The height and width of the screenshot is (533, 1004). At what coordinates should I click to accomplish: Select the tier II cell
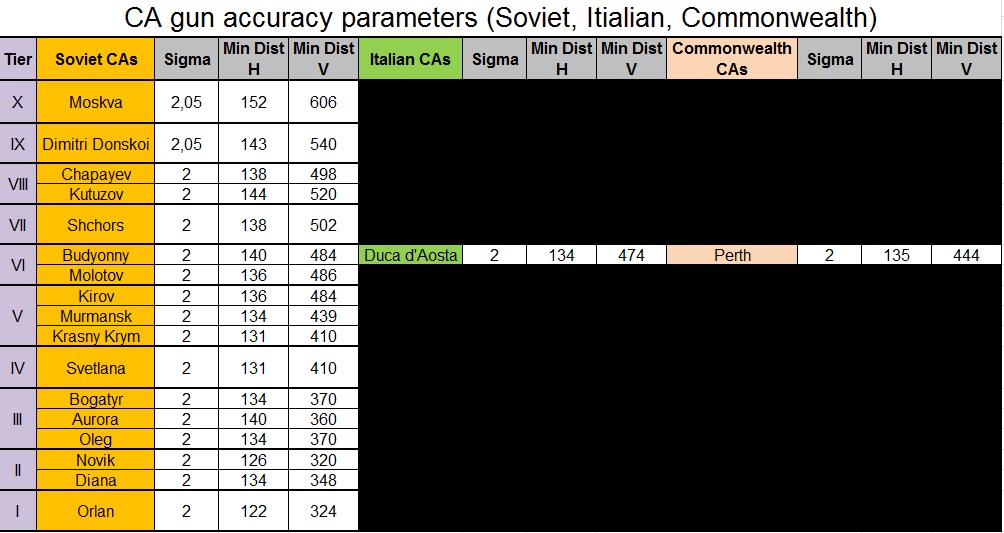18,470
